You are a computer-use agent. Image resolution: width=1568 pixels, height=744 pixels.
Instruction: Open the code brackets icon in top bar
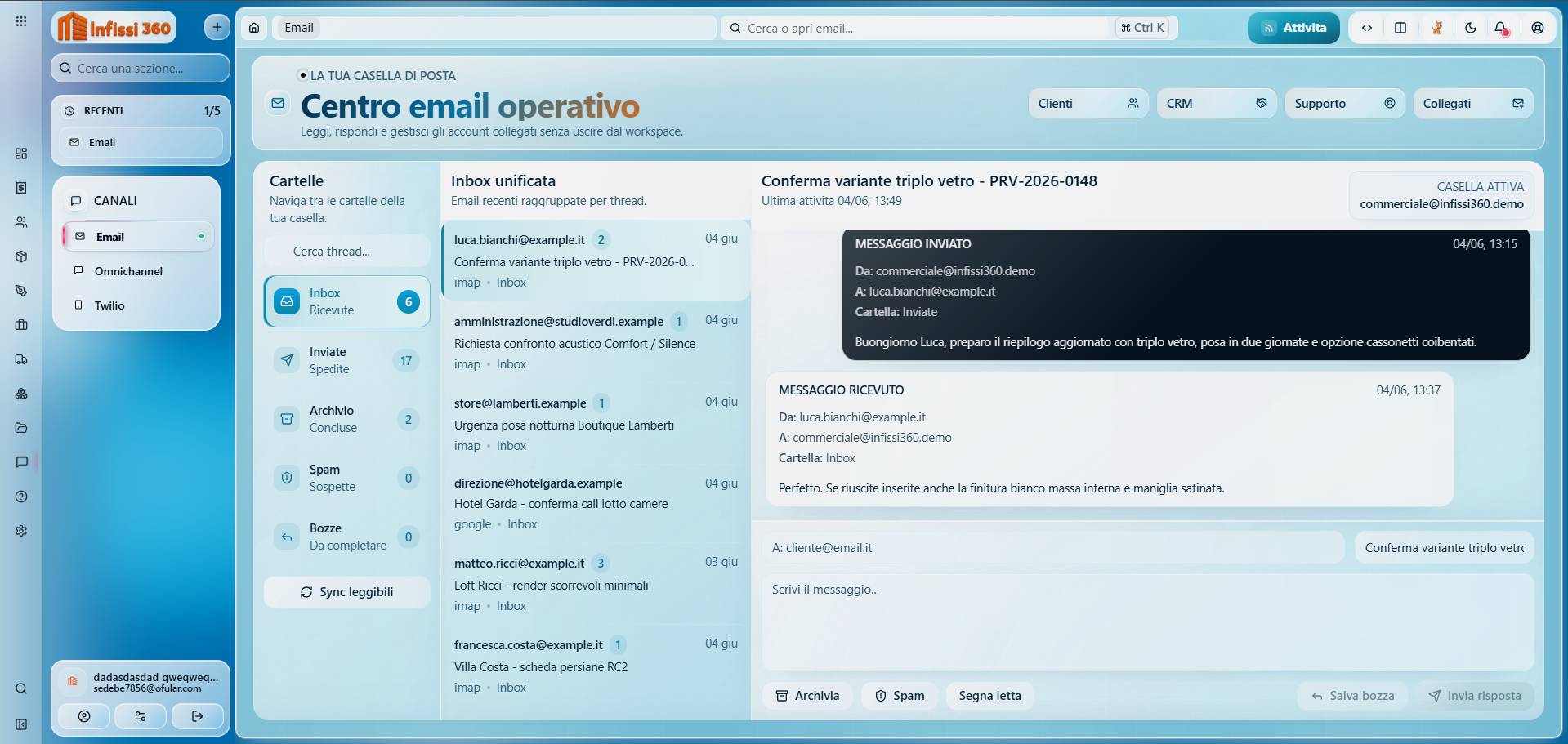(x=1367, y=28)
